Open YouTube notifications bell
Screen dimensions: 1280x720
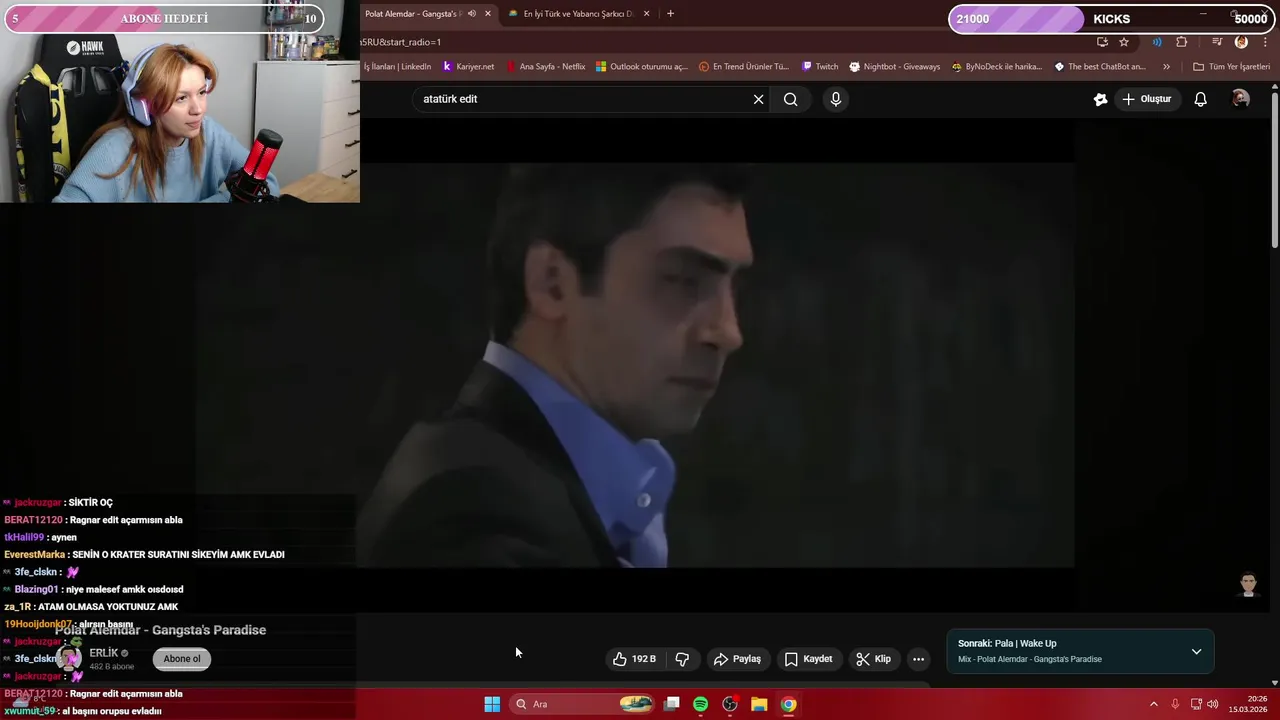[1201, 99]
